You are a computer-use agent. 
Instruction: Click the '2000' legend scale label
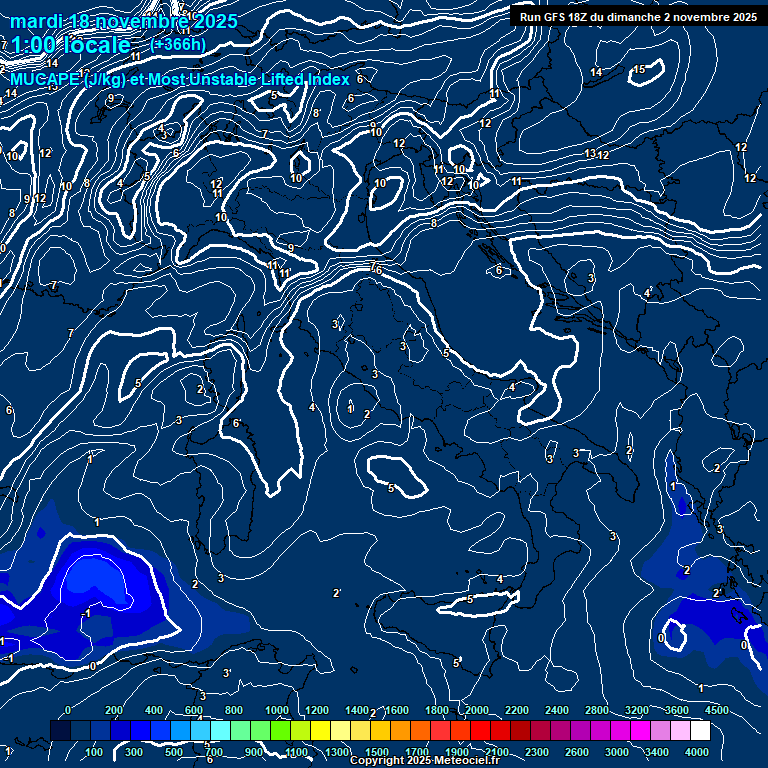click(x=477, y=710)
